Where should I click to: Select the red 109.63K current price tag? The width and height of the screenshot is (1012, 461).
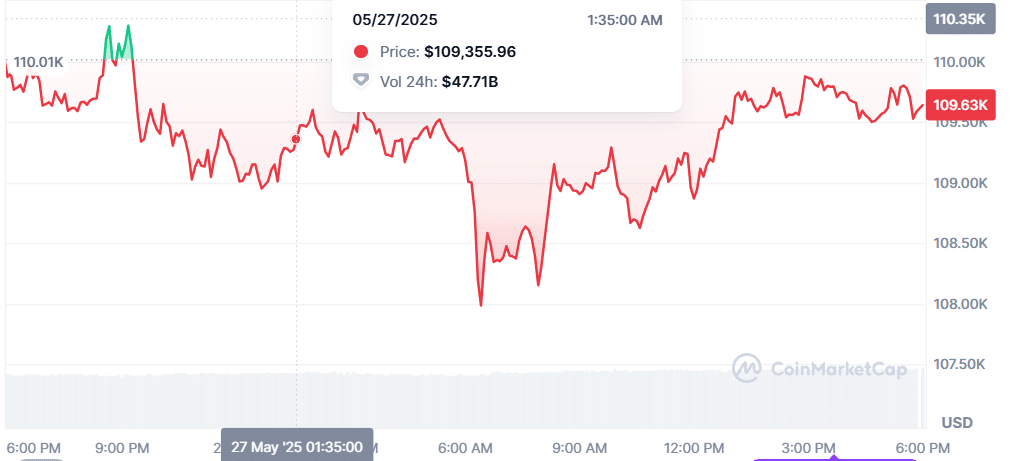click(959, 105)
